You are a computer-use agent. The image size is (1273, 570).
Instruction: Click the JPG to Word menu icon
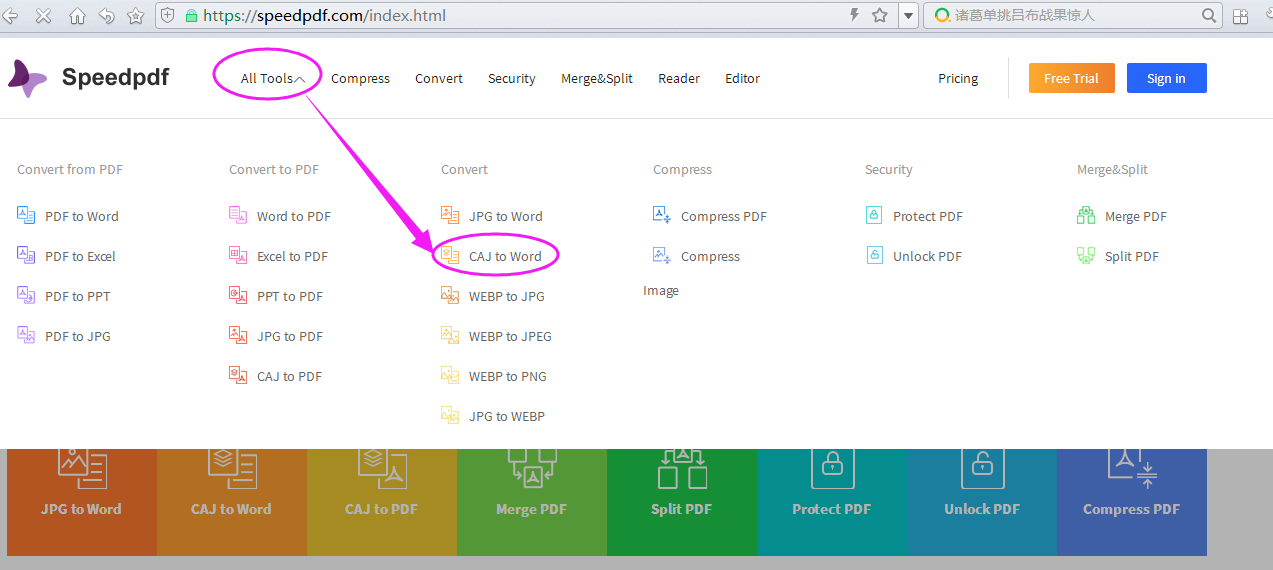[450, 215]
